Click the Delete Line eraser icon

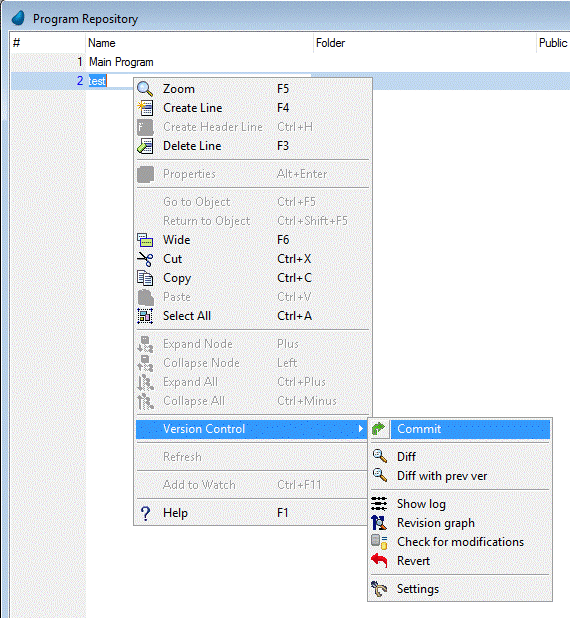click(145, 146)
